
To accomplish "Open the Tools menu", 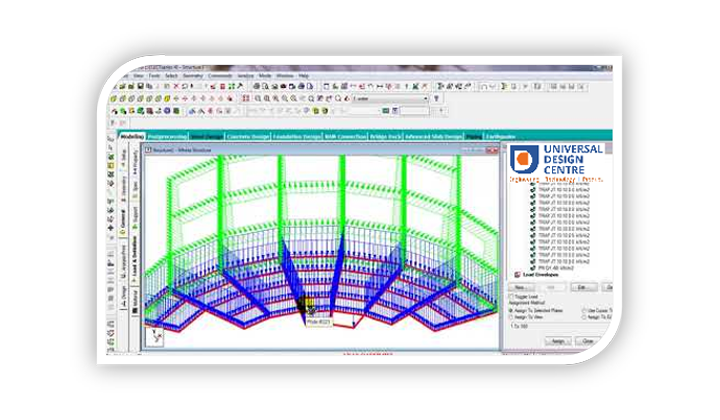I will [x=154, y=76].
